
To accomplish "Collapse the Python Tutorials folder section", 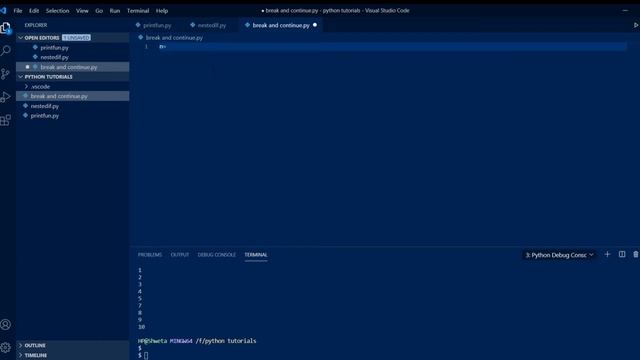I will pyautogui.click(x=20, y=77).
